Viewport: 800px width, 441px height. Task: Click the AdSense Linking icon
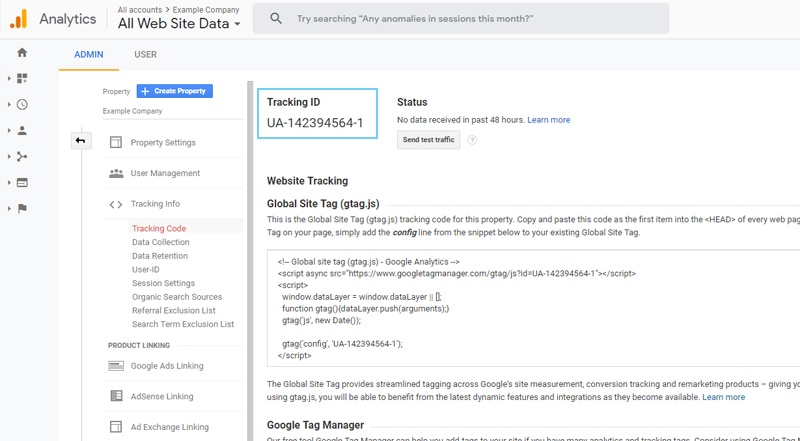116,396
